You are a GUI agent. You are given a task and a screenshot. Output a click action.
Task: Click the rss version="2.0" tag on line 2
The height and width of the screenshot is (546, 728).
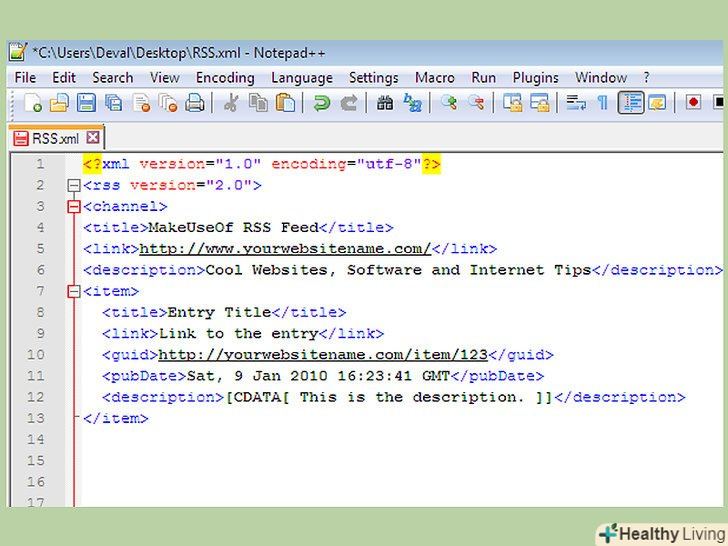(172, 185)
